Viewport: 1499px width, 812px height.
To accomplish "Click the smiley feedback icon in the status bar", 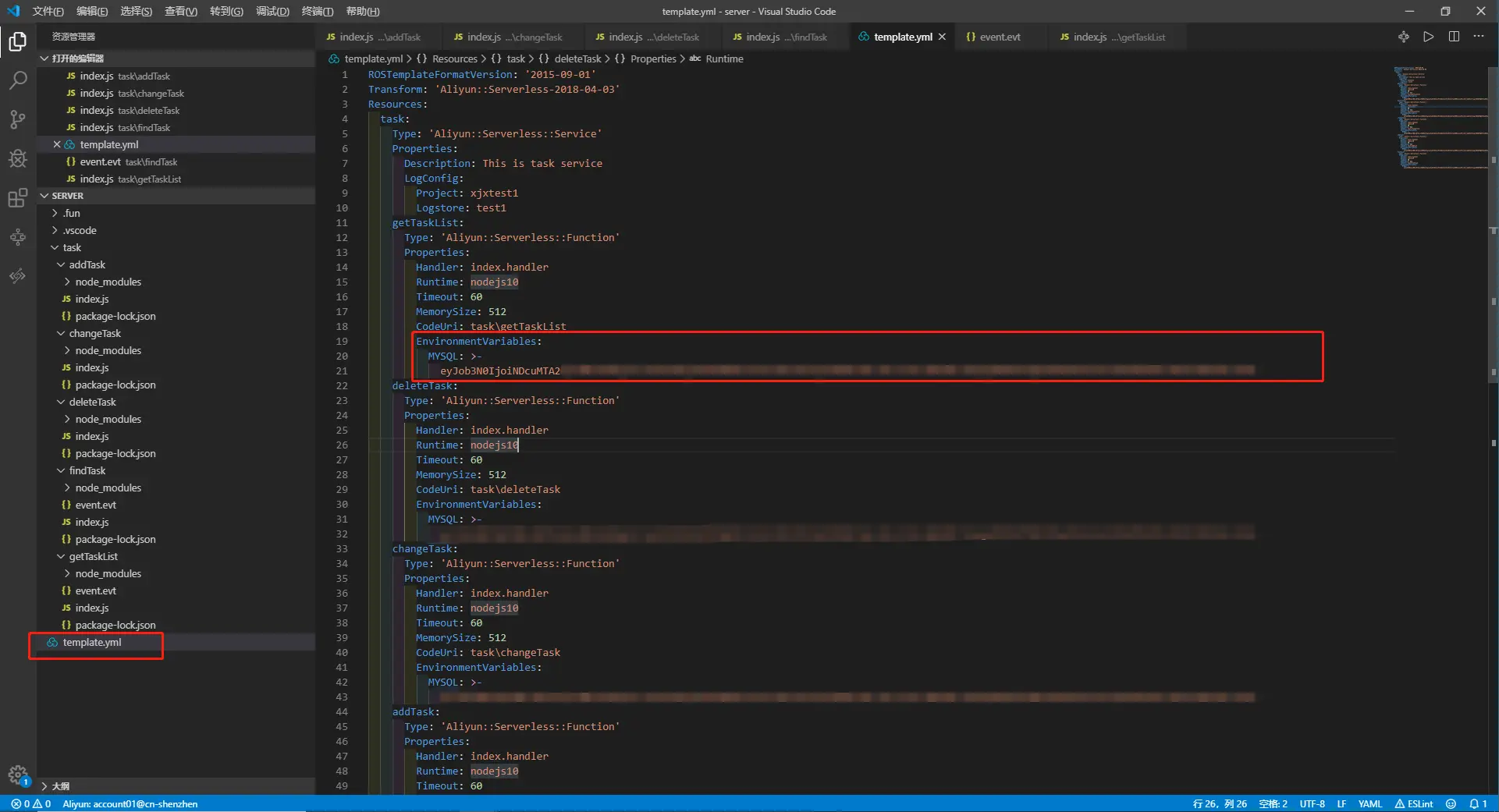I will click(1451, 803).
